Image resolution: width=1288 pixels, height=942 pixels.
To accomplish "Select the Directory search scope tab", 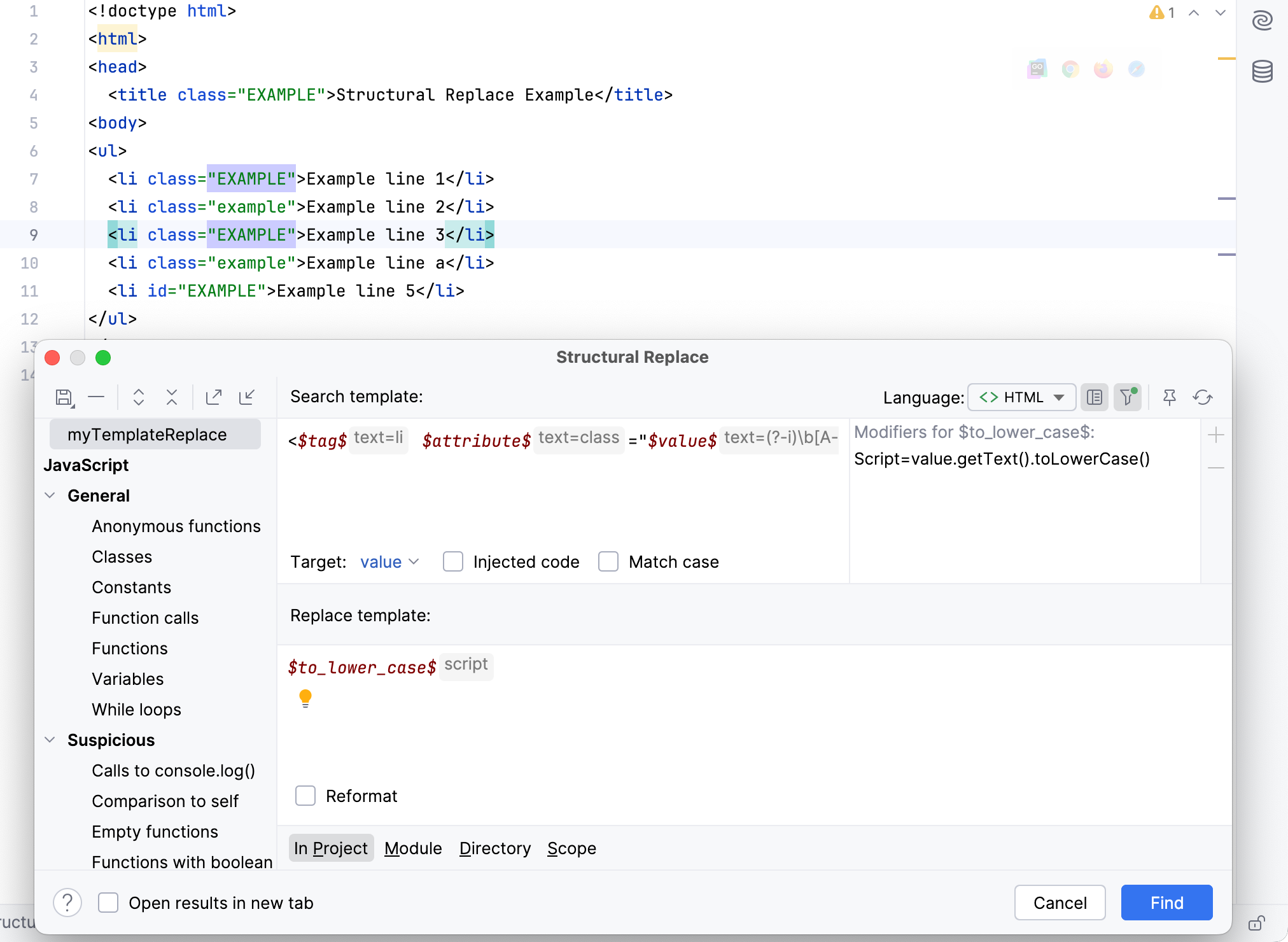I will click(494, 848).
